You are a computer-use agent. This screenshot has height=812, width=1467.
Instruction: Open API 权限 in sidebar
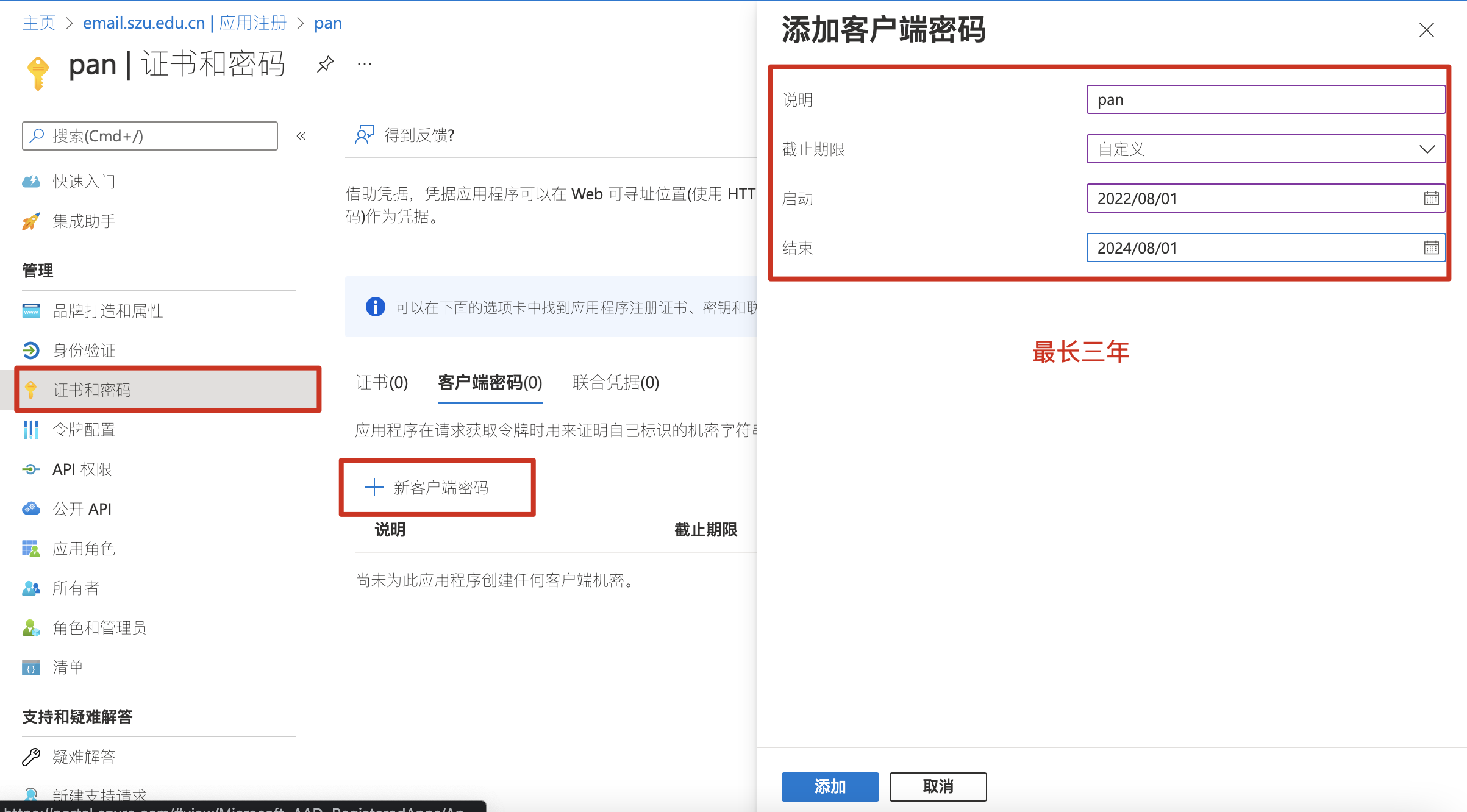click(82, 469)
